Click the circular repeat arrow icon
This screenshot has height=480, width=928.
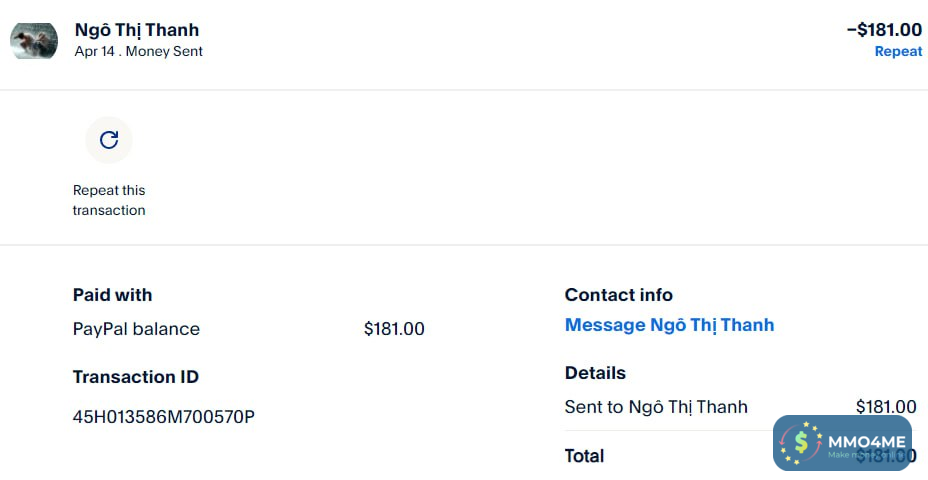pos(109,140)
